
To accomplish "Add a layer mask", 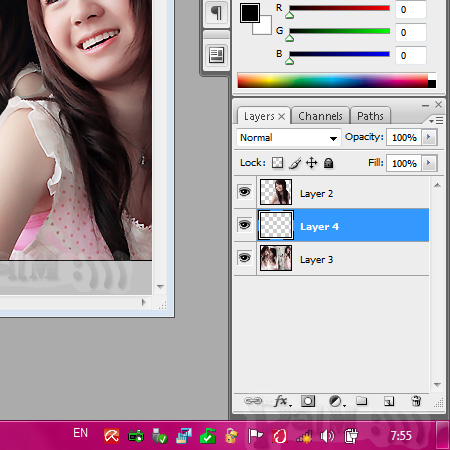I will click(308, 401).
